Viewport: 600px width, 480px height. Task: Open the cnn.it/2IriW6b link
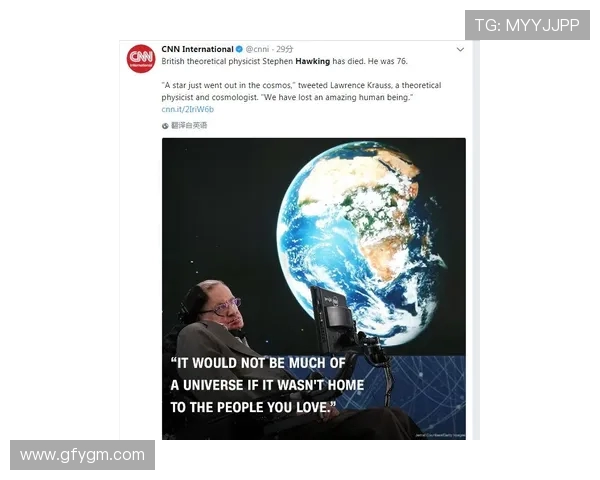click(188, 109)
